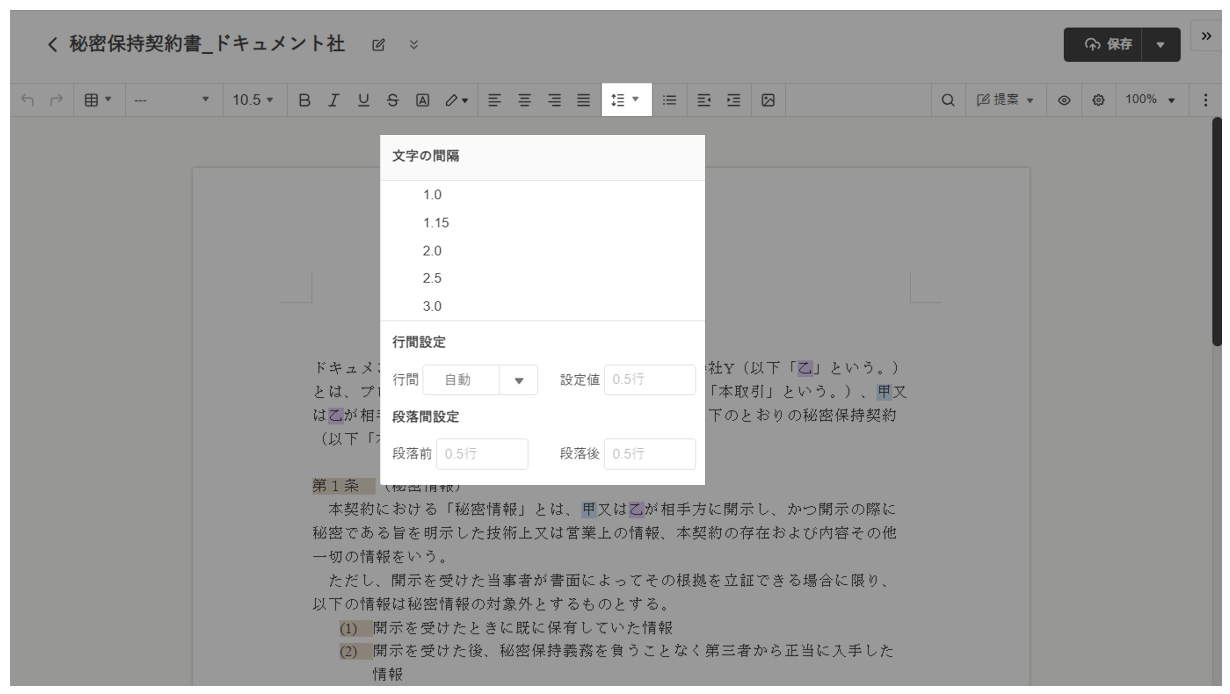Image resolution: width=1230 pixels, height=694 pixels.
Task: Open the 提案 mode dropdown
Action: click(1005, 100)
